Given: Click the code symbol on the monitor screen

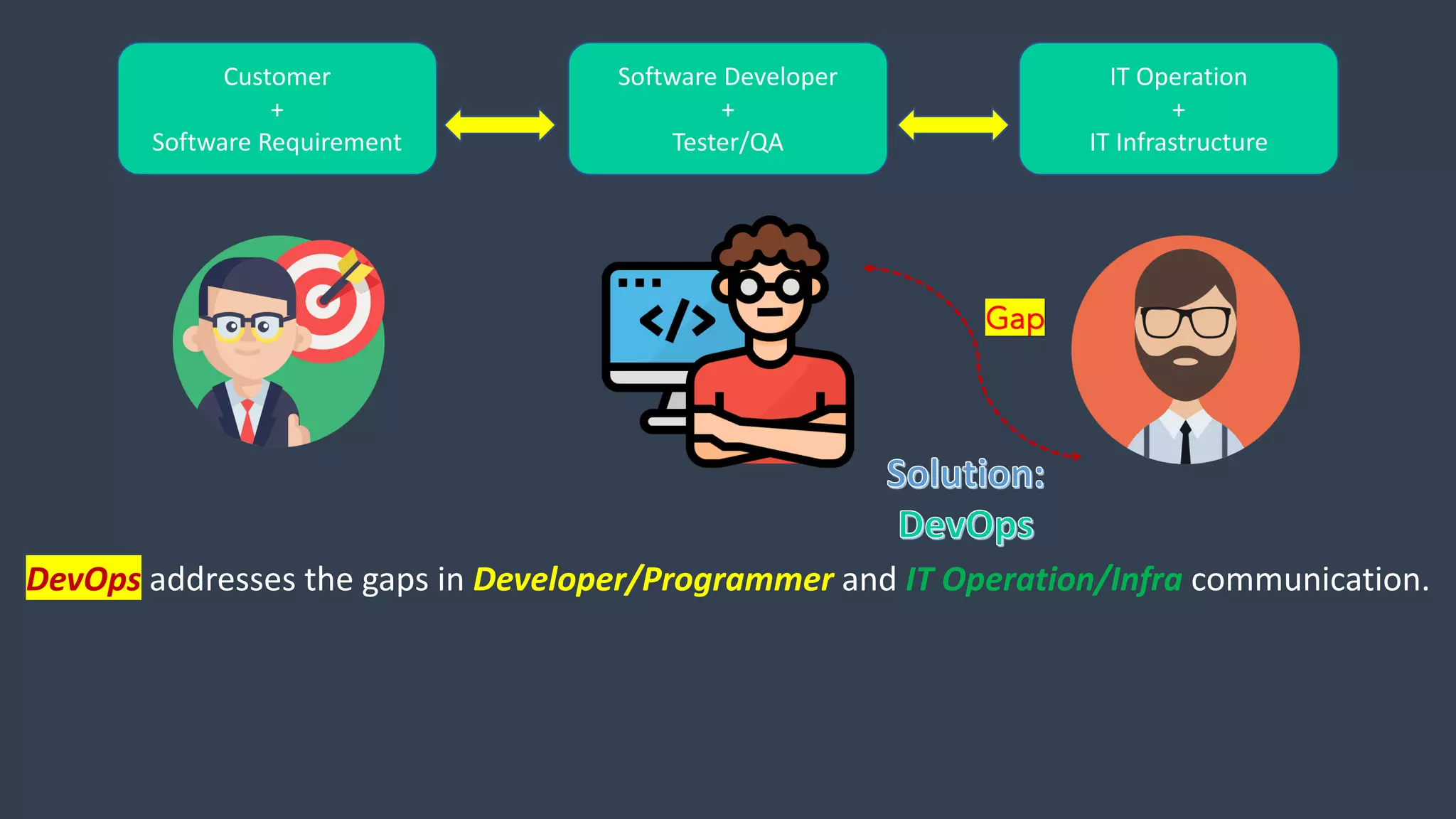Looking at the screenshot, I should click(x=677, y=320).
